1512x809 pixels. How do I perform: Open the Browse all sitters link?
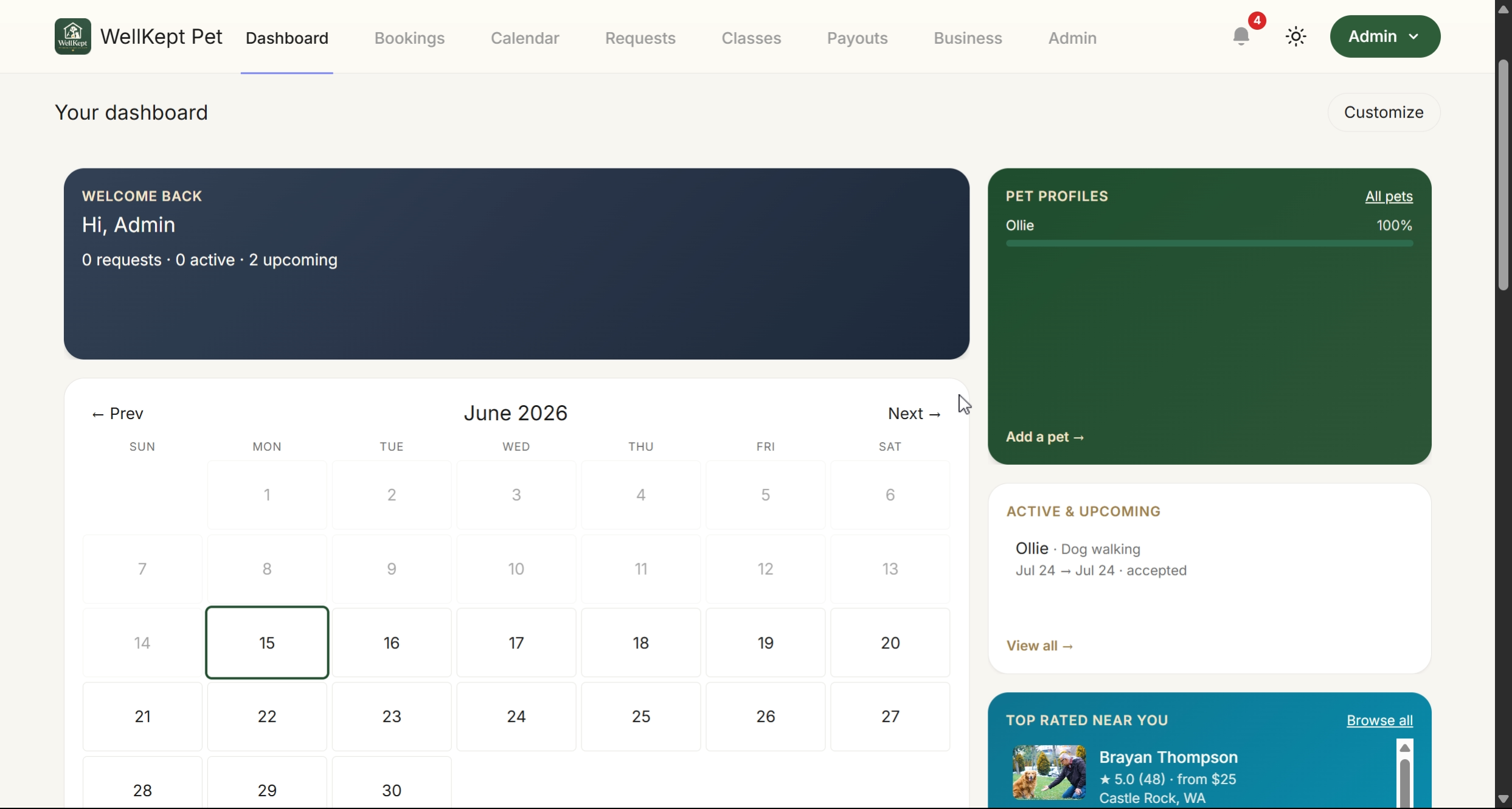[1379, 720]
